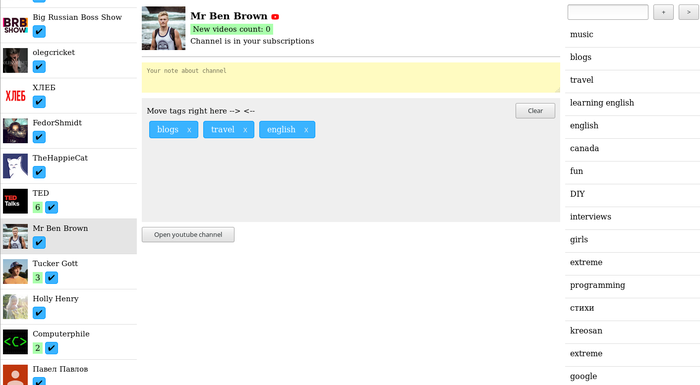Focus the new tag input field
The width and height of the screenshot is (700, 385).
coord(608,12)
